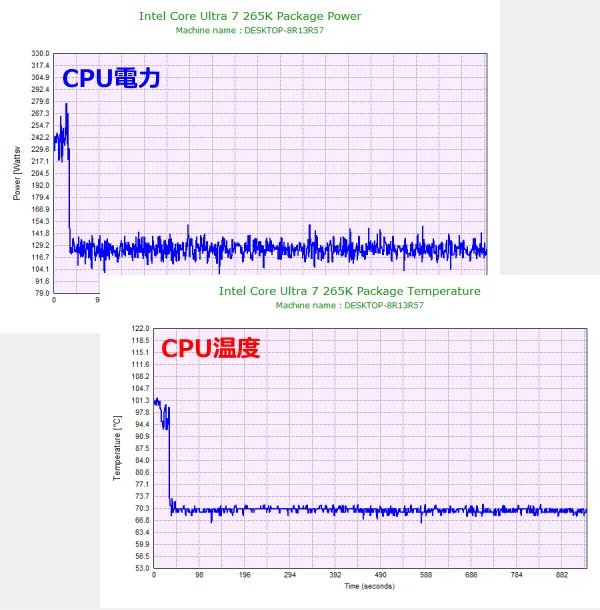Click the 98 tick on the time axis
Image resolution: width=600 pixels, height=610 pixels.
[199, 575]
